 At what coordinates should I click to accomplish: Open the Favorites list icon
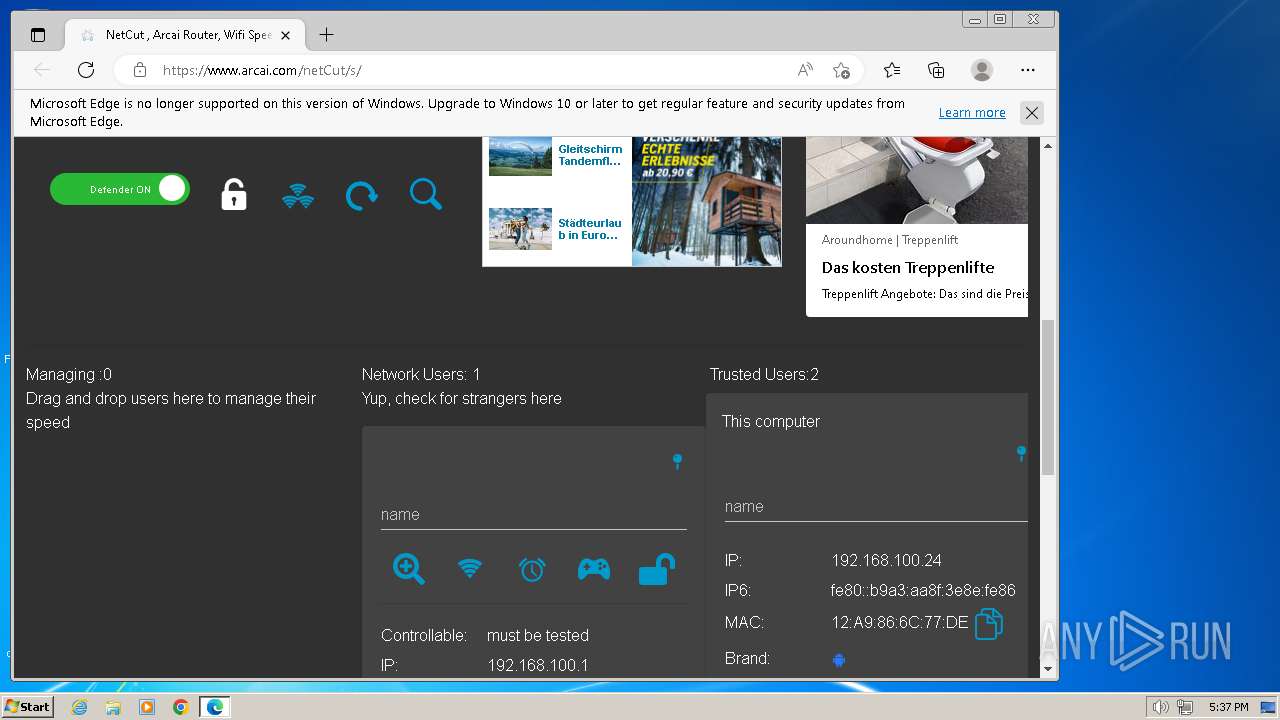tap(892, 70)
